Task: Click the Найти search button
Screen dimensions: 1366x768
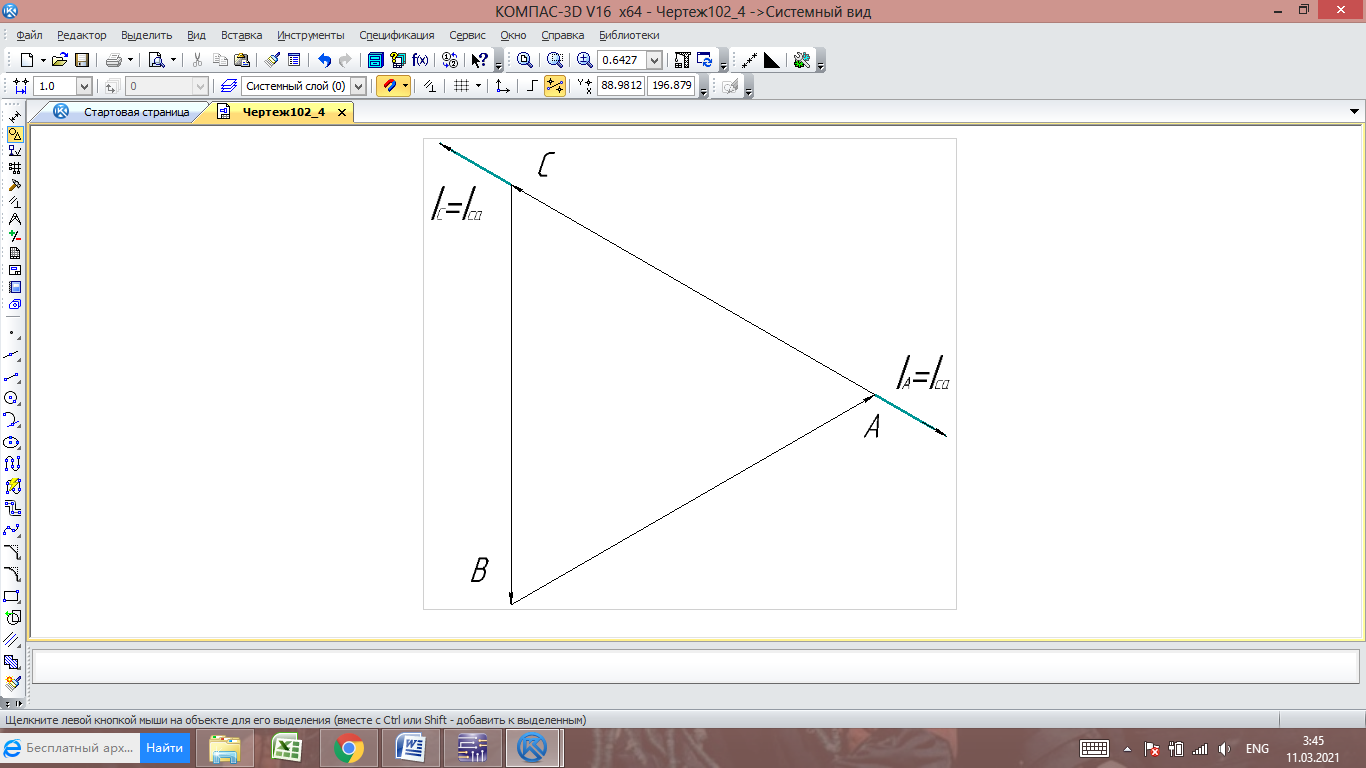Action: click(x=164, y=748)
